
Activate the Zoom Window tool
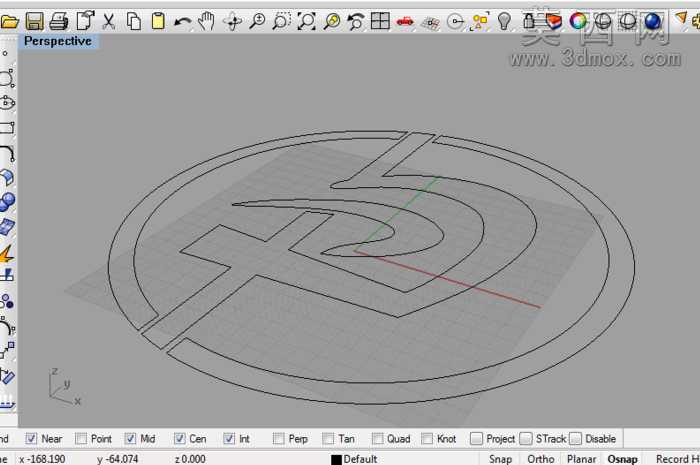(x=282, y=21)
